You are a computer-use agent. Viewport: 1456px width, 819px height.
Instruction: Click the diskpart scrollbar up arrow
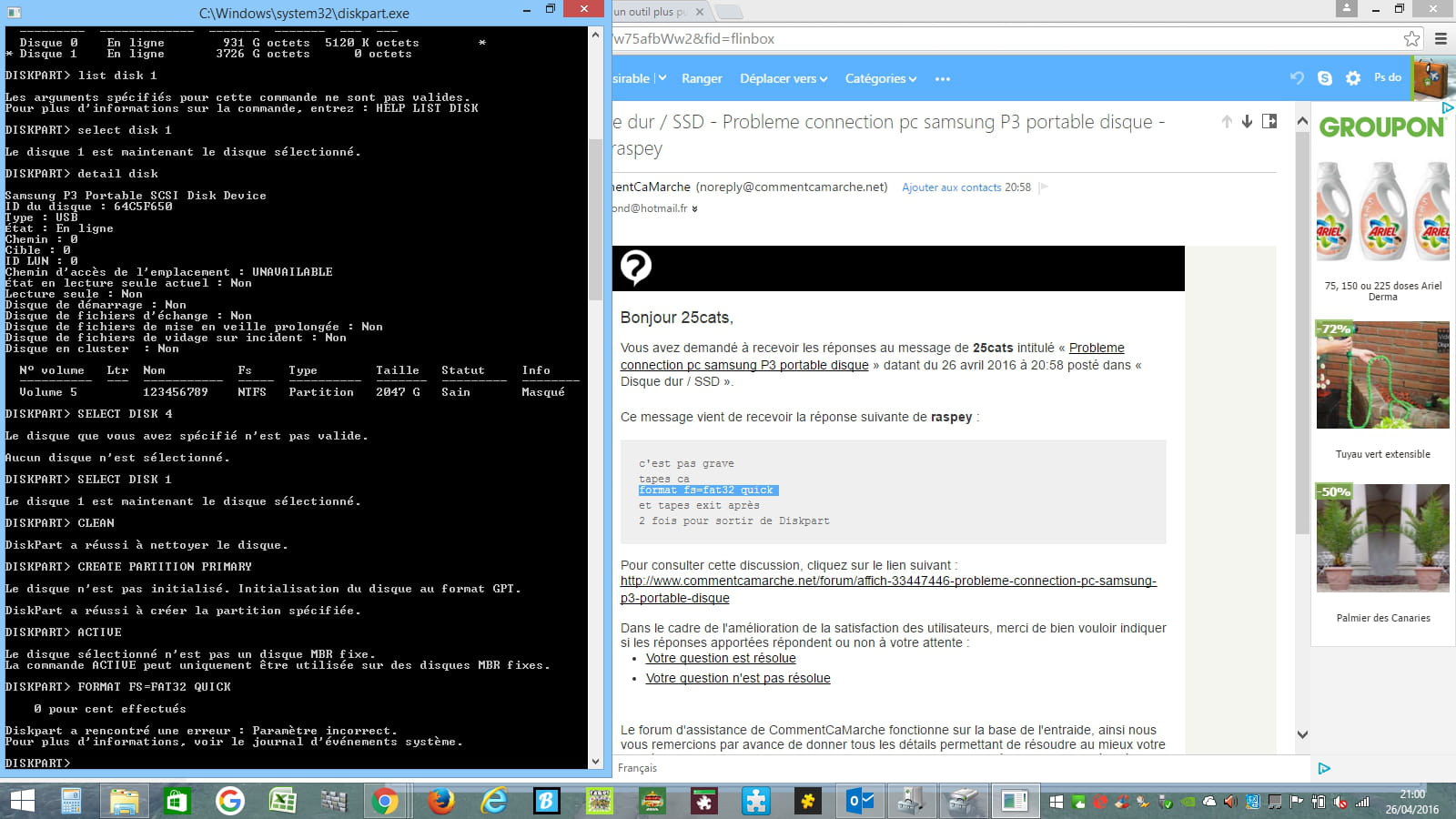tap(596, 35)
